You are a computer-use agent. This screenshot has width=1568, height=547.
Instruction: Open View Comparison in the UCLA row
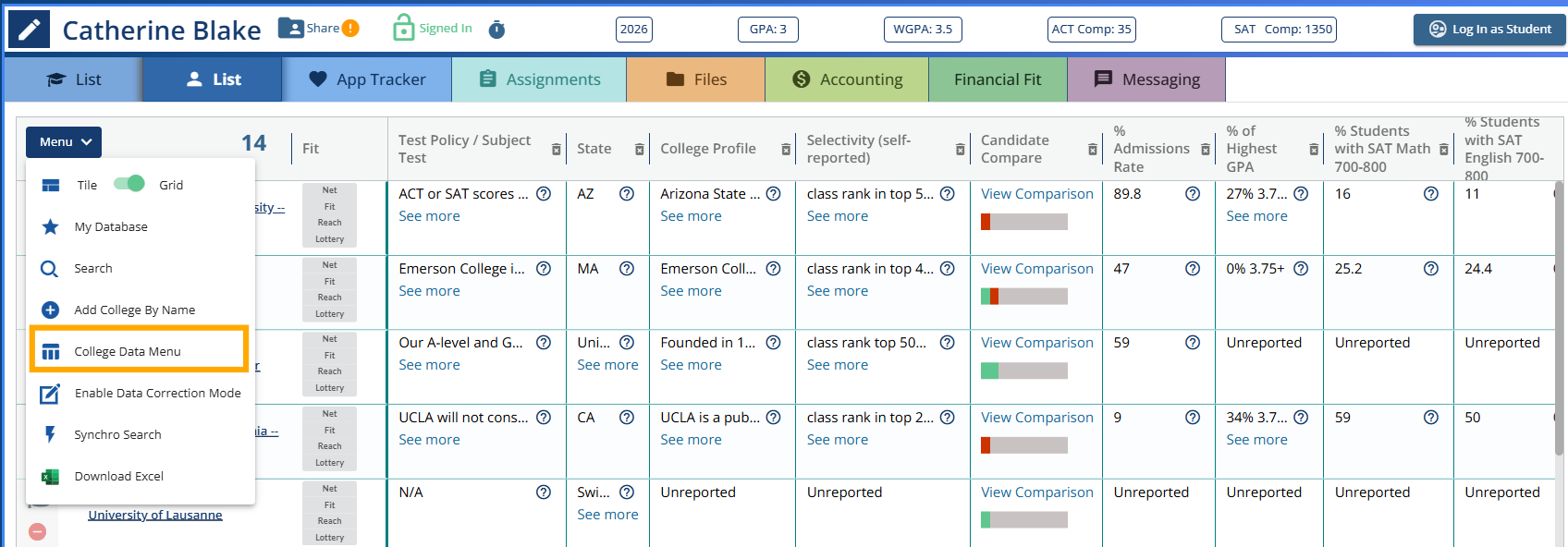click(x=1037, y=418)
